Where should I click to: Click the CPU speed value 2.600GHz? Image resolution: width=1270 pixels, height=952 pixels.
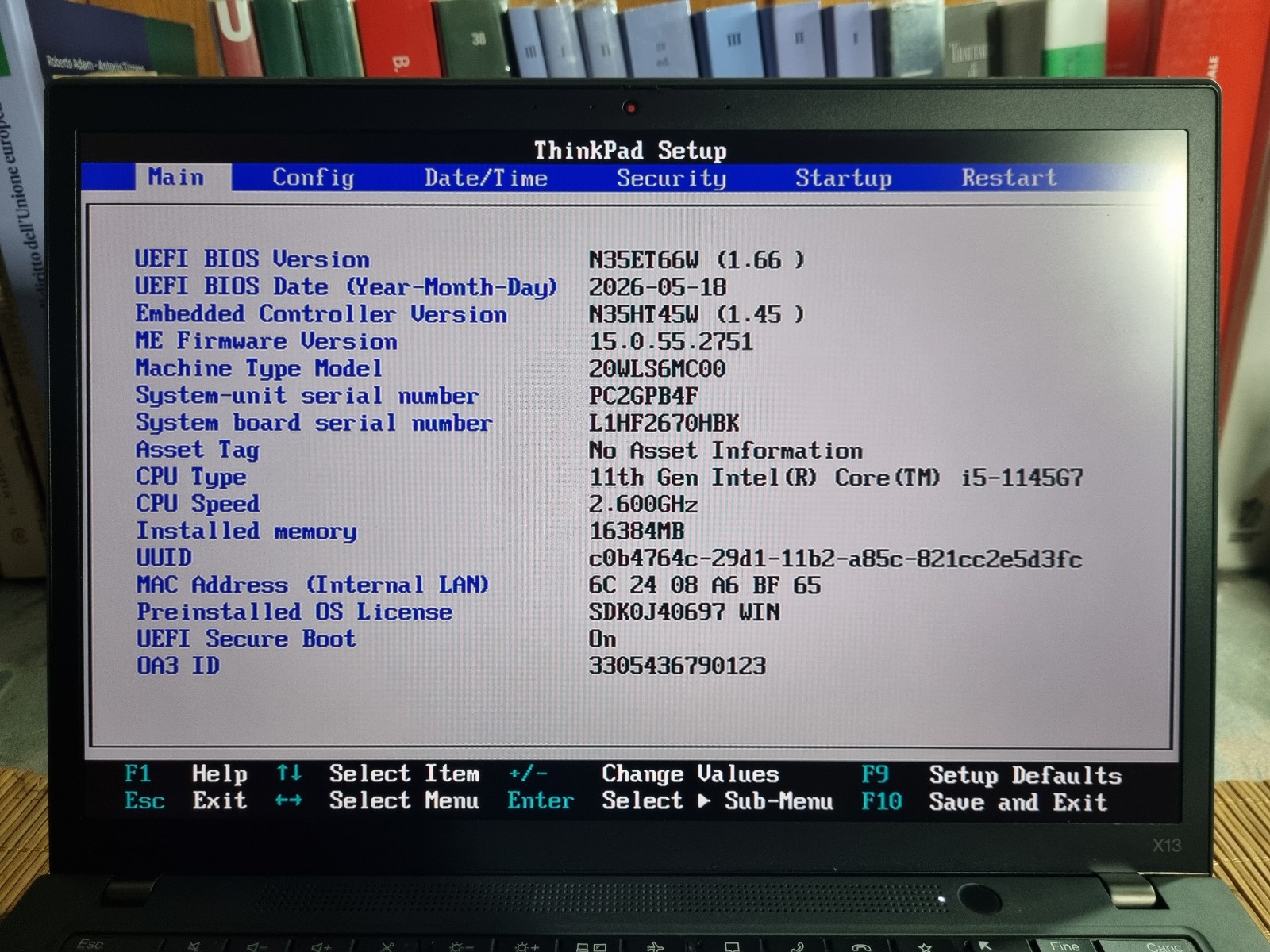643,505
